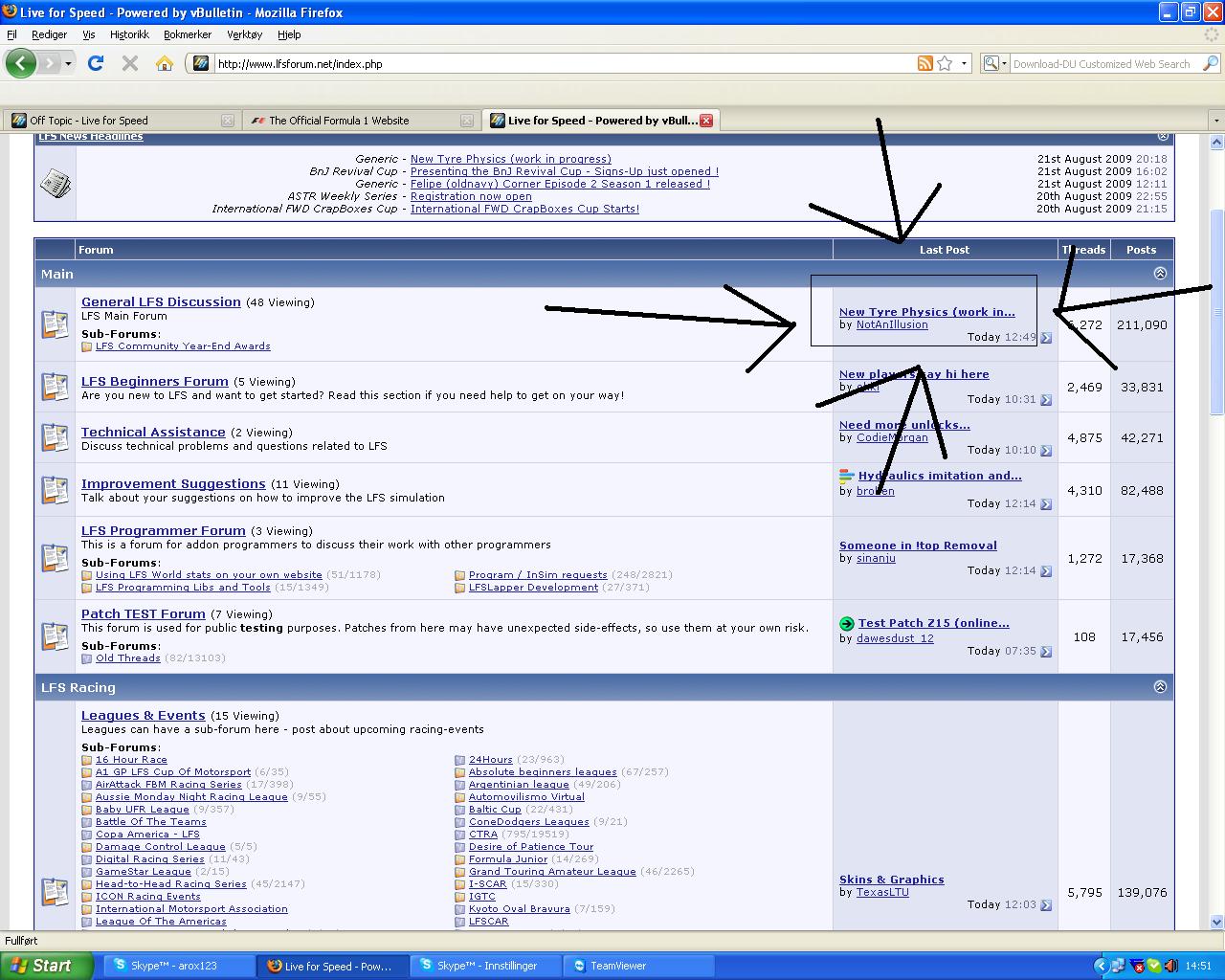
Task: Go to last post in LFS Programmer Forum
Action: click(x=1046, y=571)
